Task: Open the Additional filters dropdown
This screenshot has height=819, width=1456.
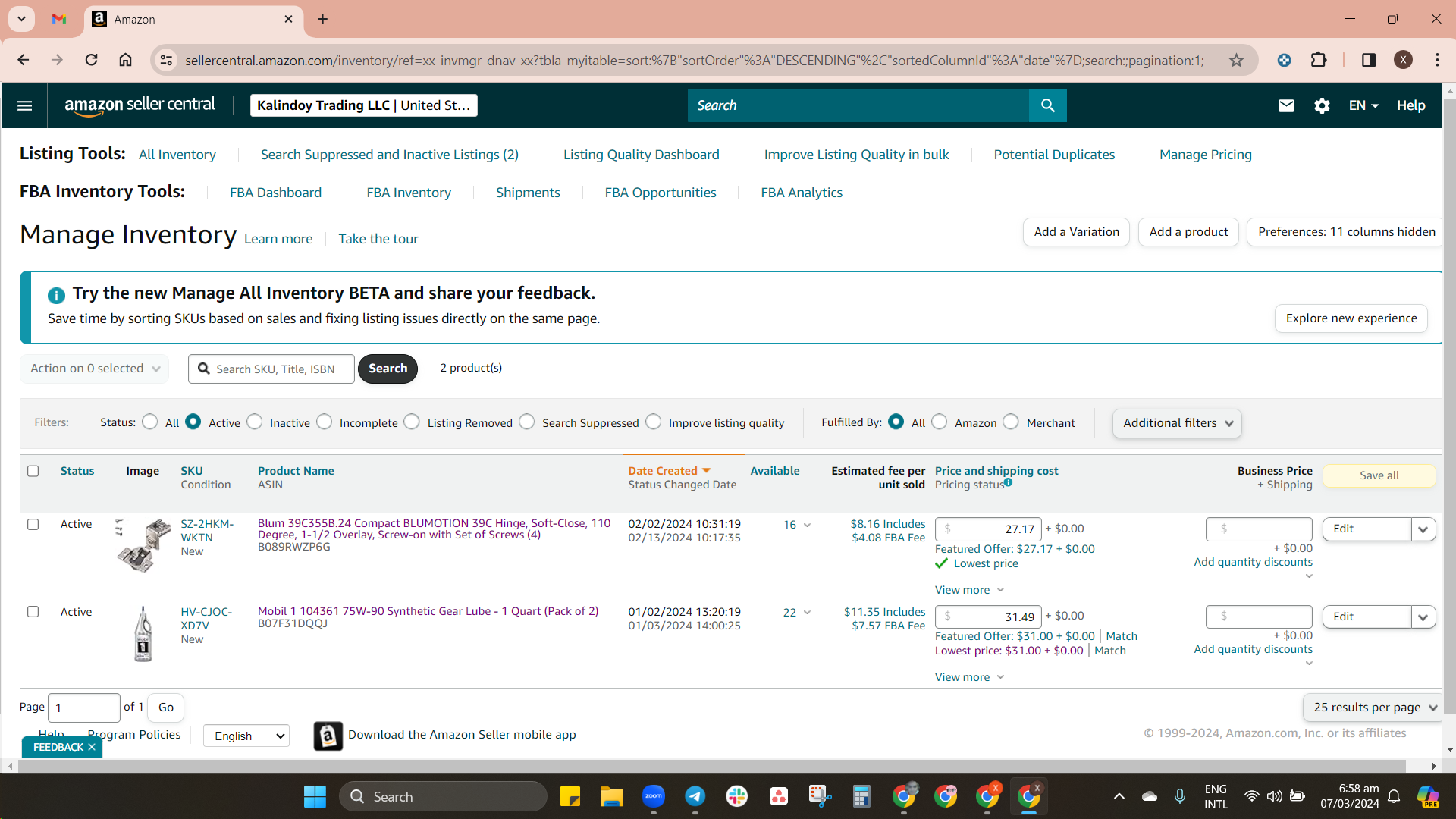Action: pyautogui.click(x=1177, y=423)
